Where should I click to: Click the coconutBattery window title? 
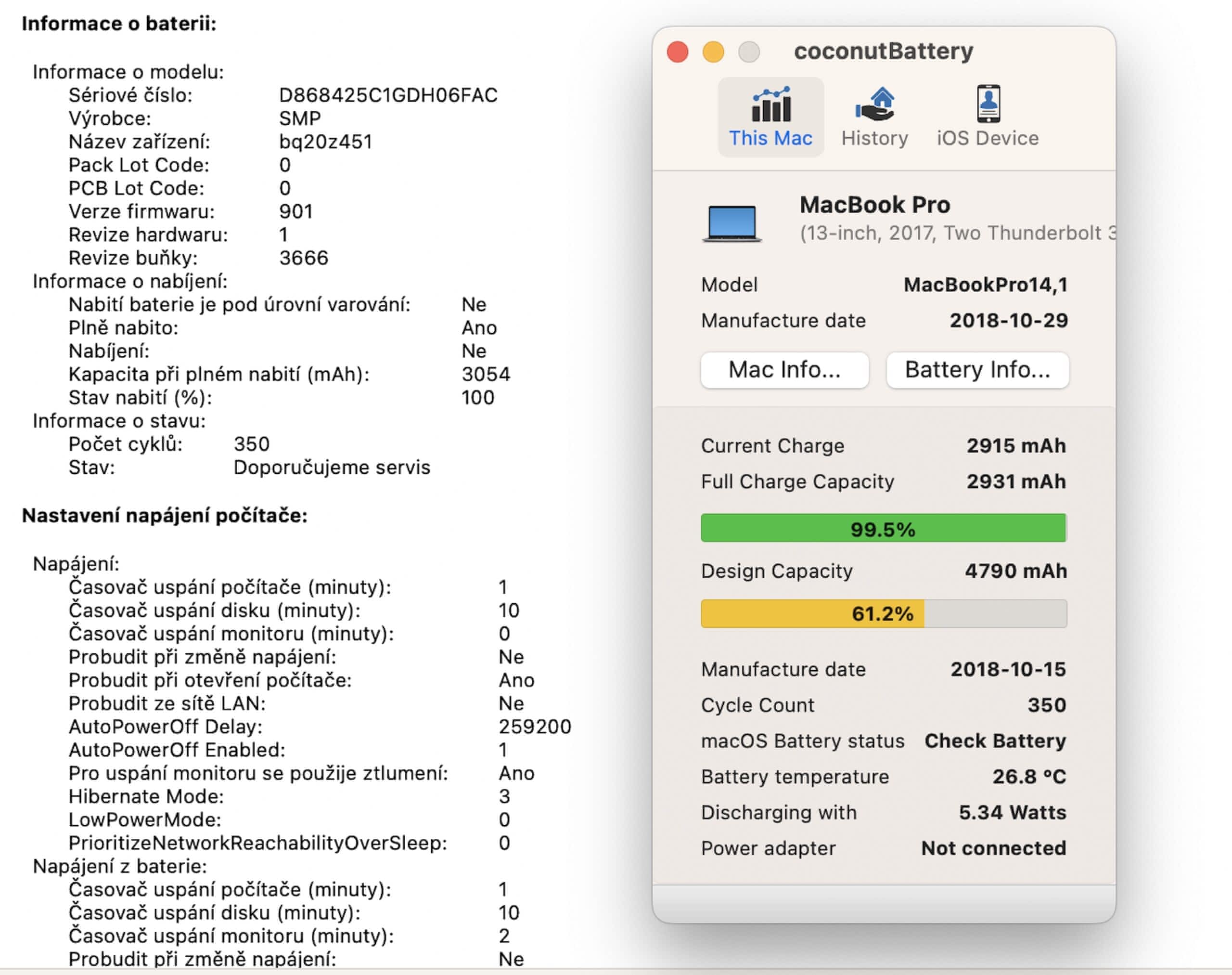coord(884,52)
